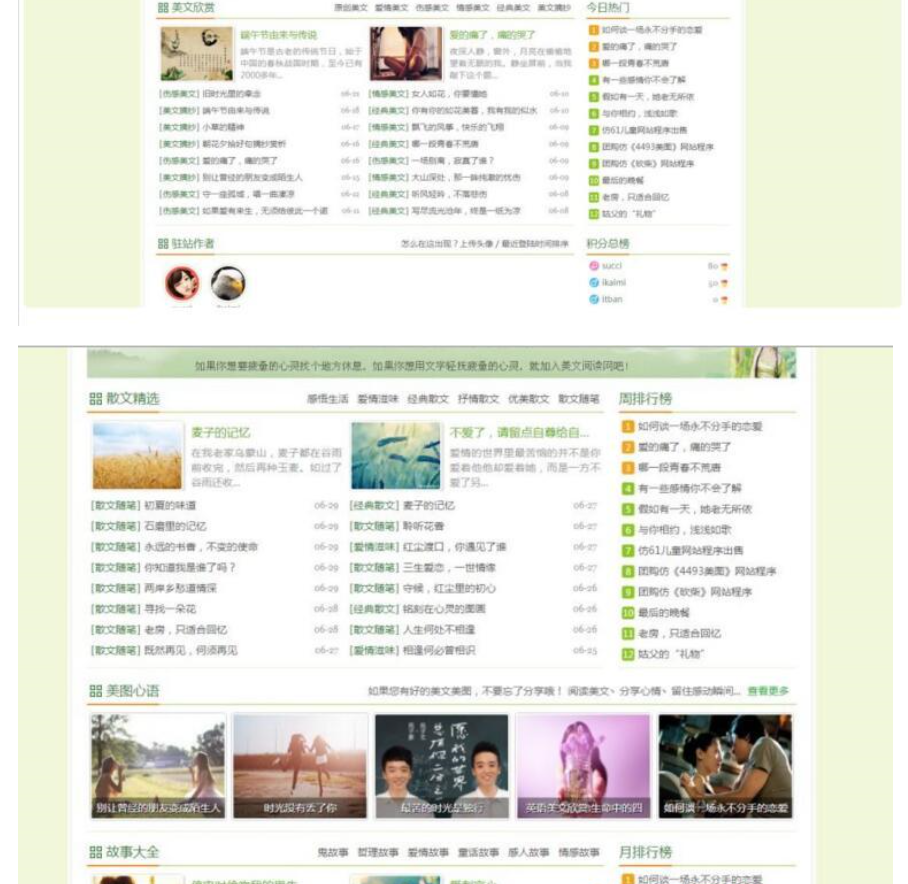Open 仿61儿童网站程序出售 in 周排行榜
This screenshot has width=908, height=884.
tap(690, 551)
